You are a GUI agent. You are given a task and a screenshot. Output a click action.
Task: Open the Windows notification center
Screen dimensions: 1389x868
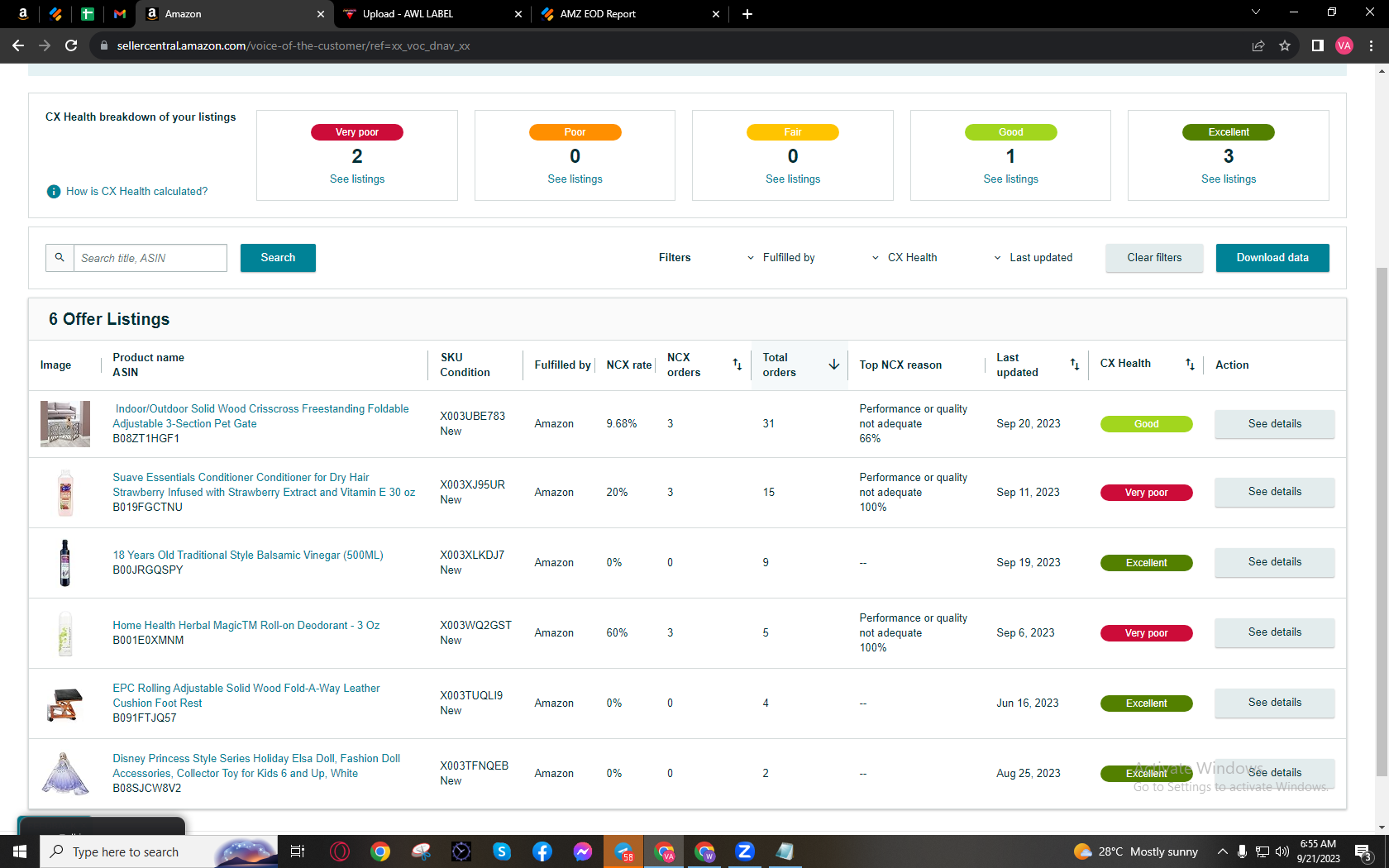[x=1363, y=851]
